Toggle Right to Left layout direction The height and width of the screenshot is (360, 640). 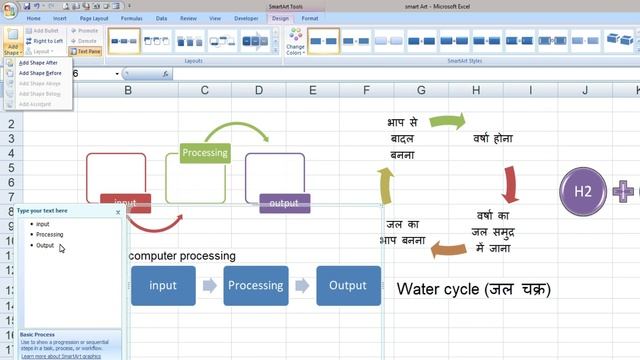tap(44, 41)
